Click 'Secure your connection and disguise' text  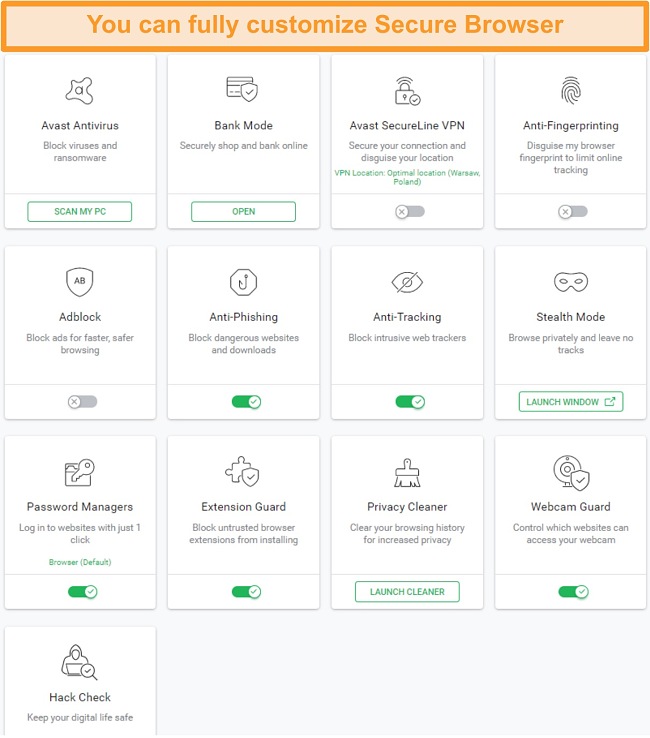[x=407, y=152]
